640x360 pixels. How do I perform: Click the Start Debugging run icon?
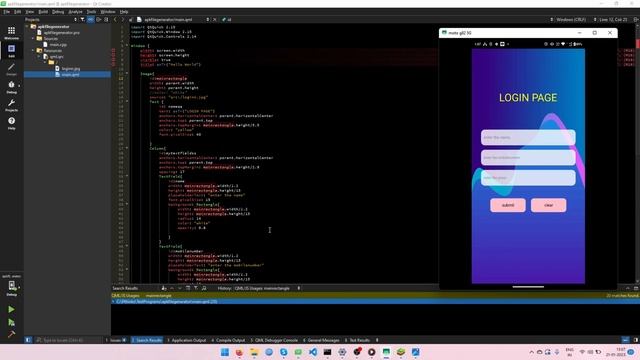11,322
